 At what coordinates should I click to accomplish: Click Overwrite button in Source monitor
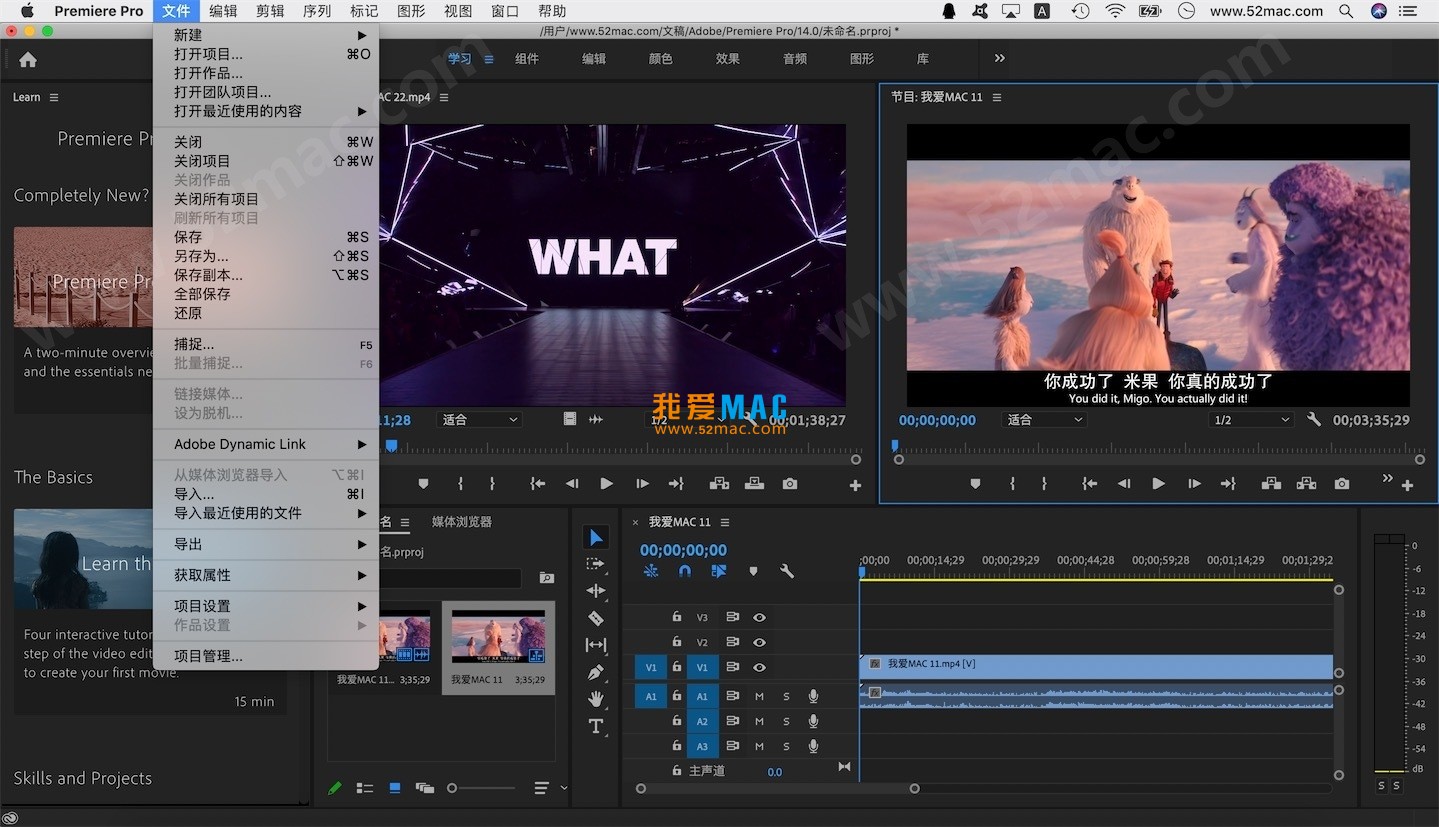click(755, 484)
